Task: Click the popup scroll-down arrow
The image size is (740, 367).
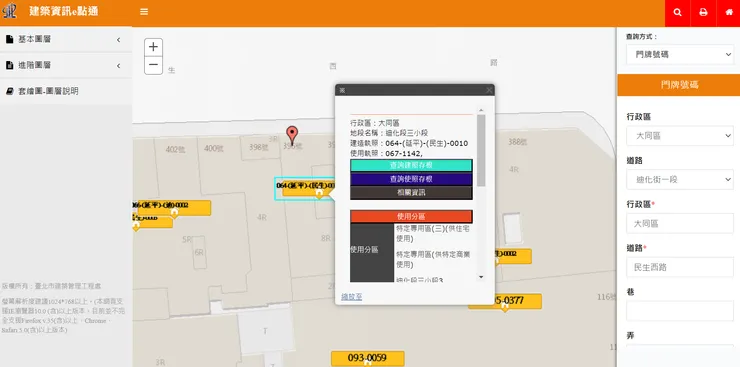Action: tap(481, 277)
